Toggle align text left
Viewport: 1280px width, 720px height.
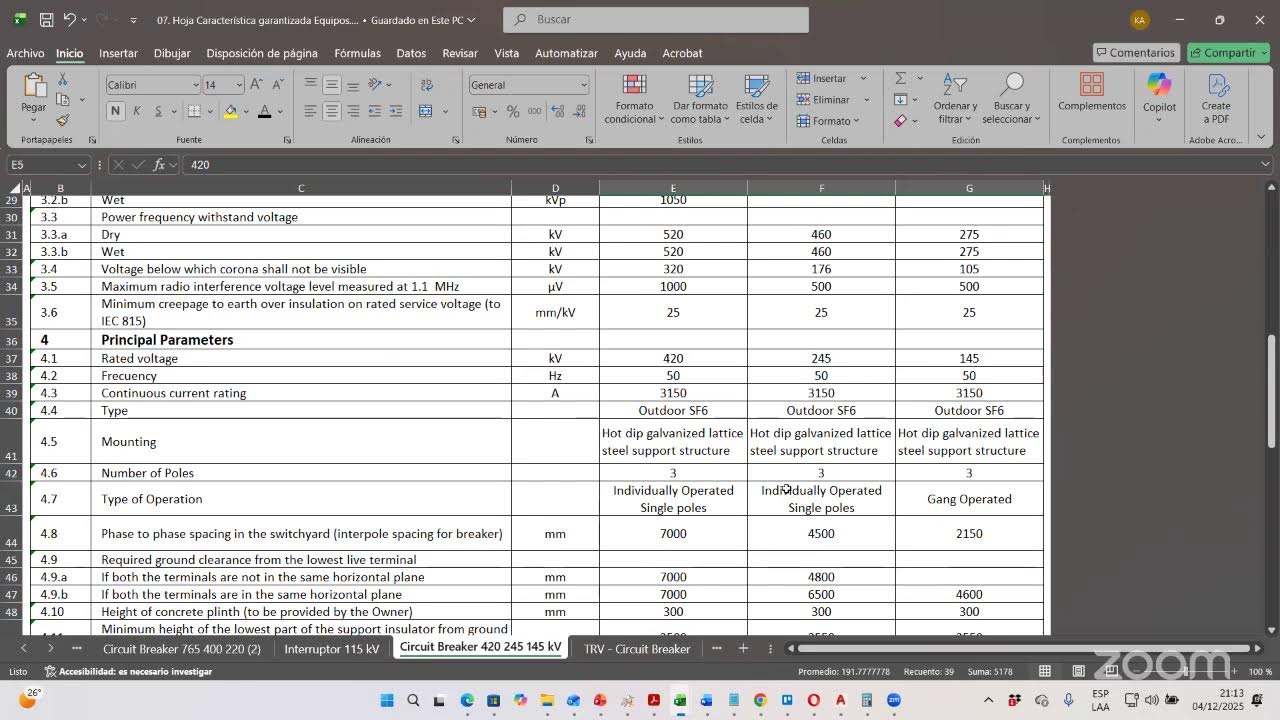(x=311, y=111)
